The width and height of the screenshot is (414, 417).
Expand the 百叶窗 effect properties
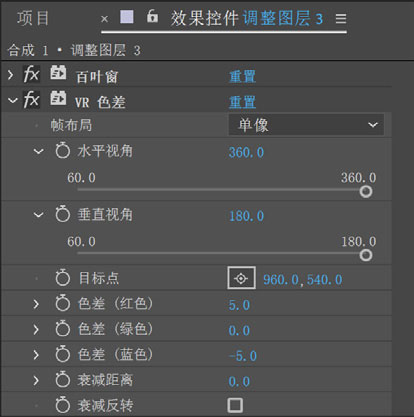pos(11,75)
